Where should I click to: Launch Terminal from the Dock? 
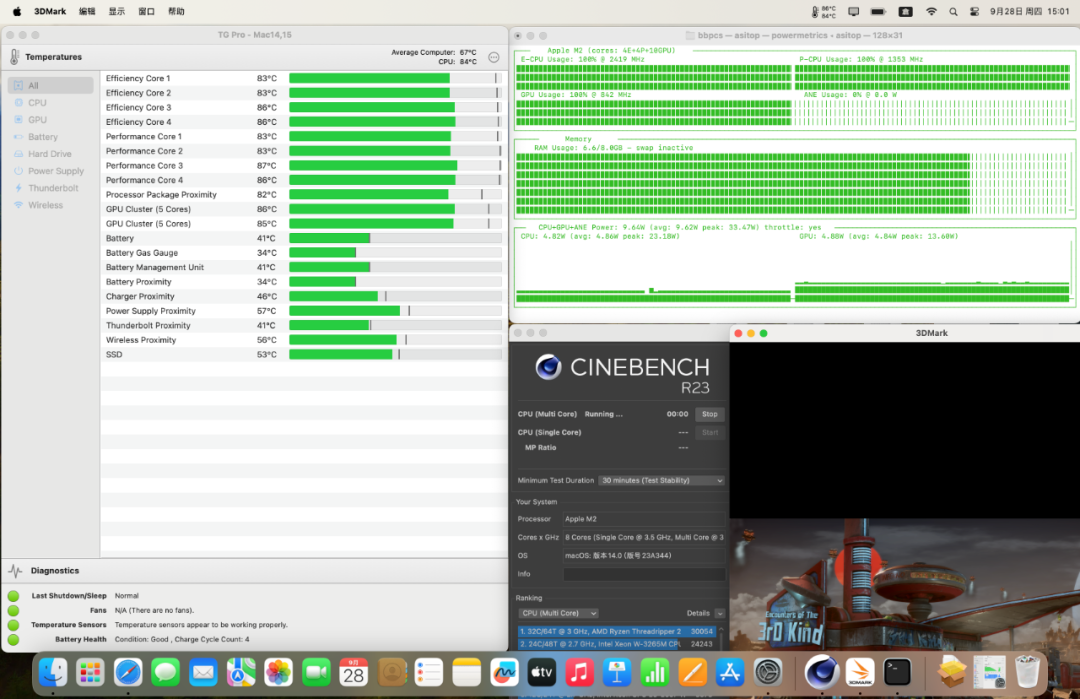tap(897, 672)
